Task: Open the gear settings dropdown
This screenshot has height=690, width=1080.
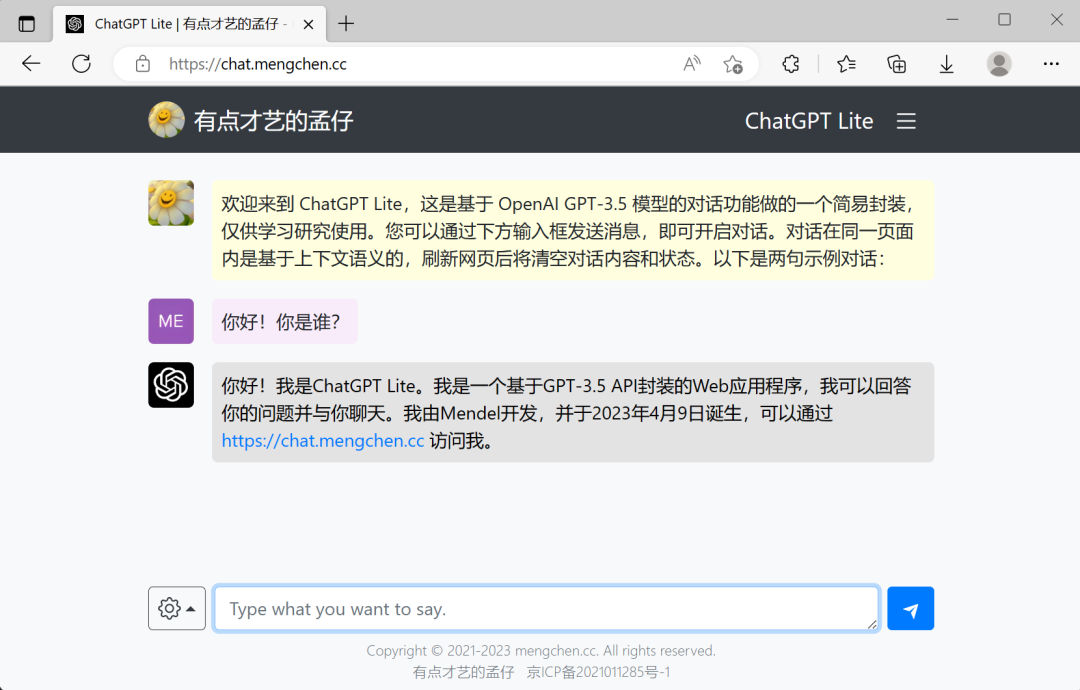Action: pos(176,608)
